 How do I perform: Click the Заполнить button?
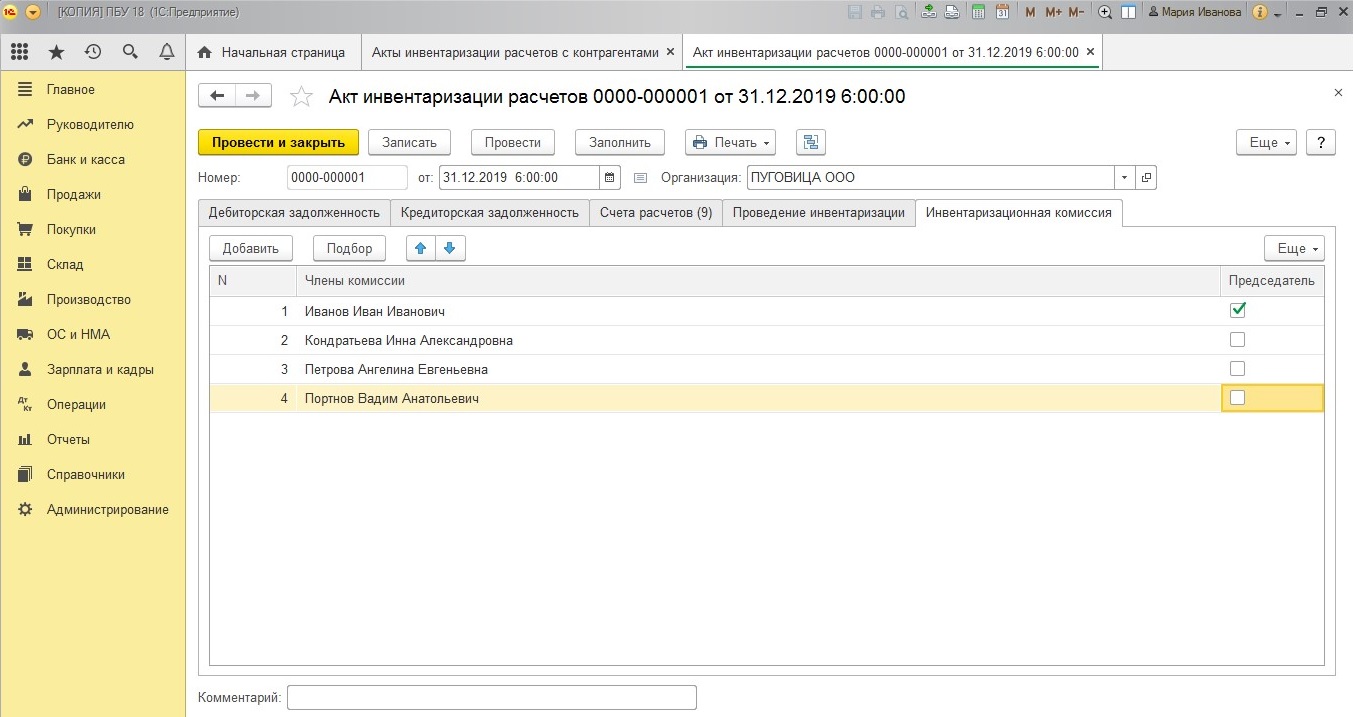coord(620,142)
